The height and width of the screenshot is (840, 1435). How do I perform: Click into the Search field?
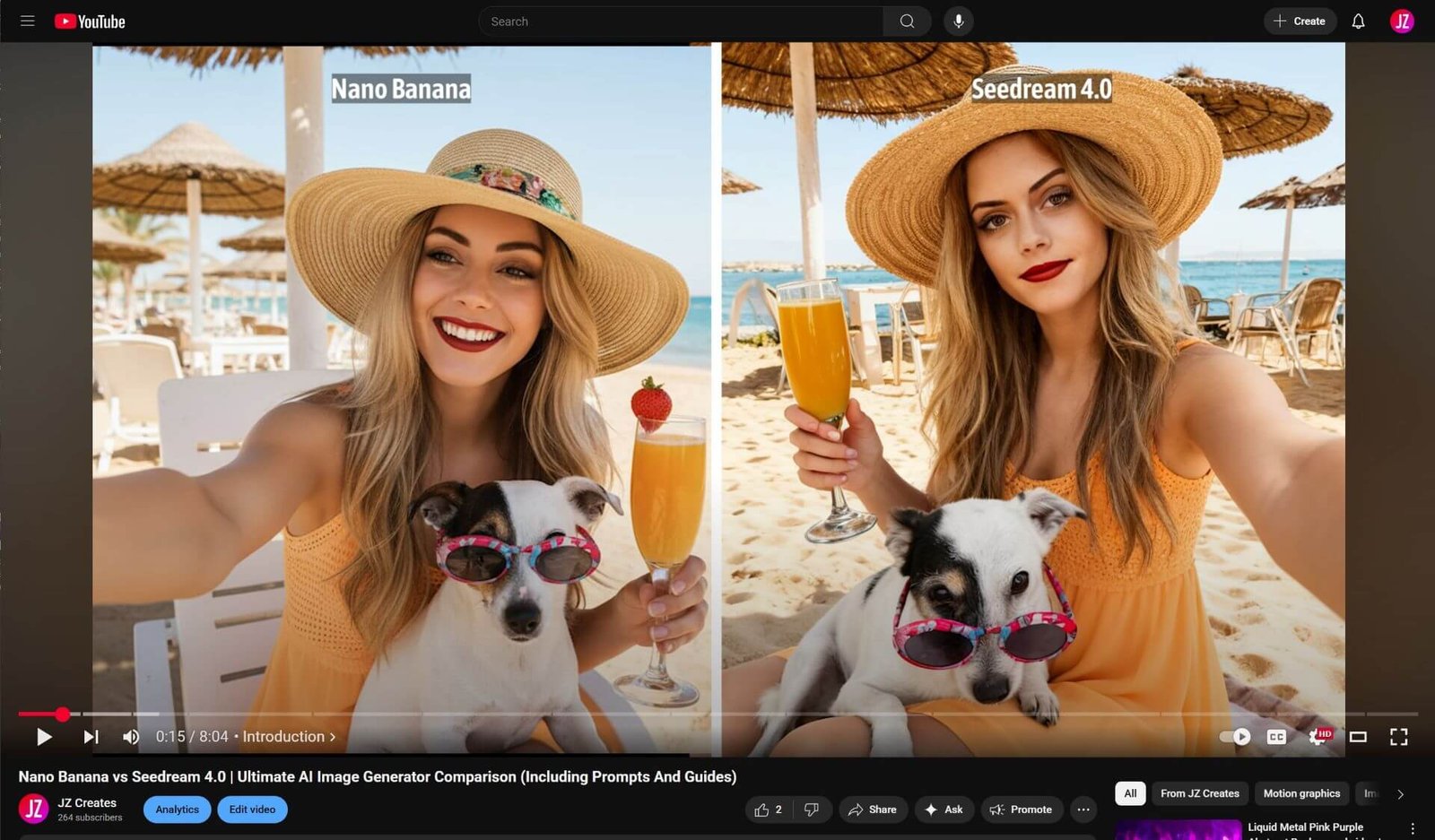pyautogui.click(x=682, y=22)
